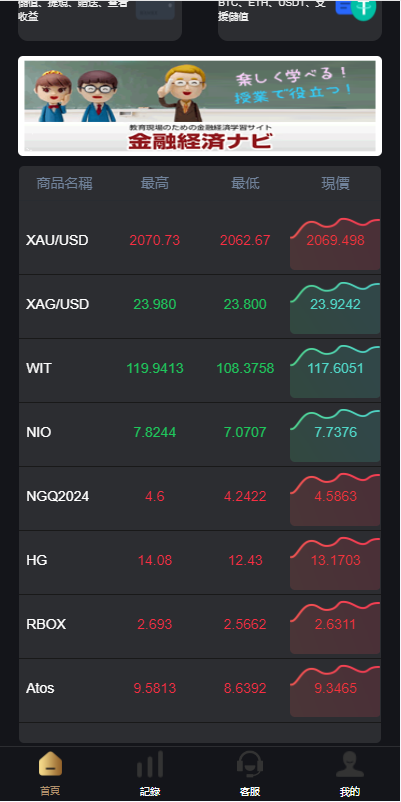Viewport: 401px width, 802px height.
Task: Select the RBOX product row
Action: (x=200, y=627)
